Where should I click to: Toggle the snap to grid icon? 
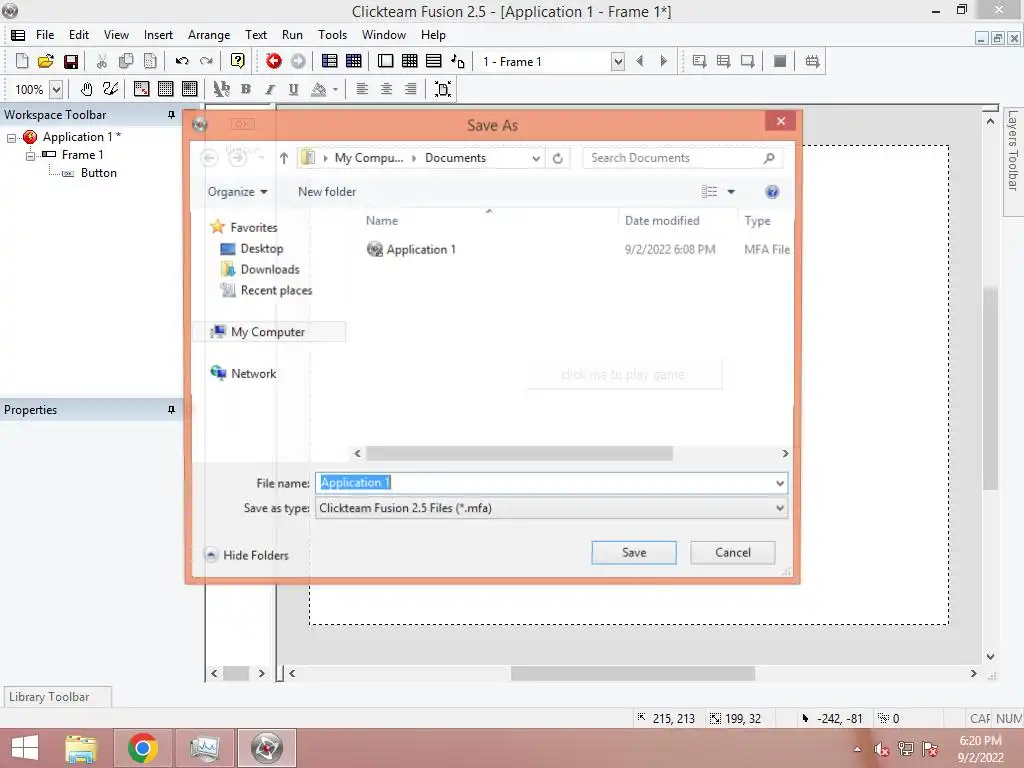[x=190, y=89]
